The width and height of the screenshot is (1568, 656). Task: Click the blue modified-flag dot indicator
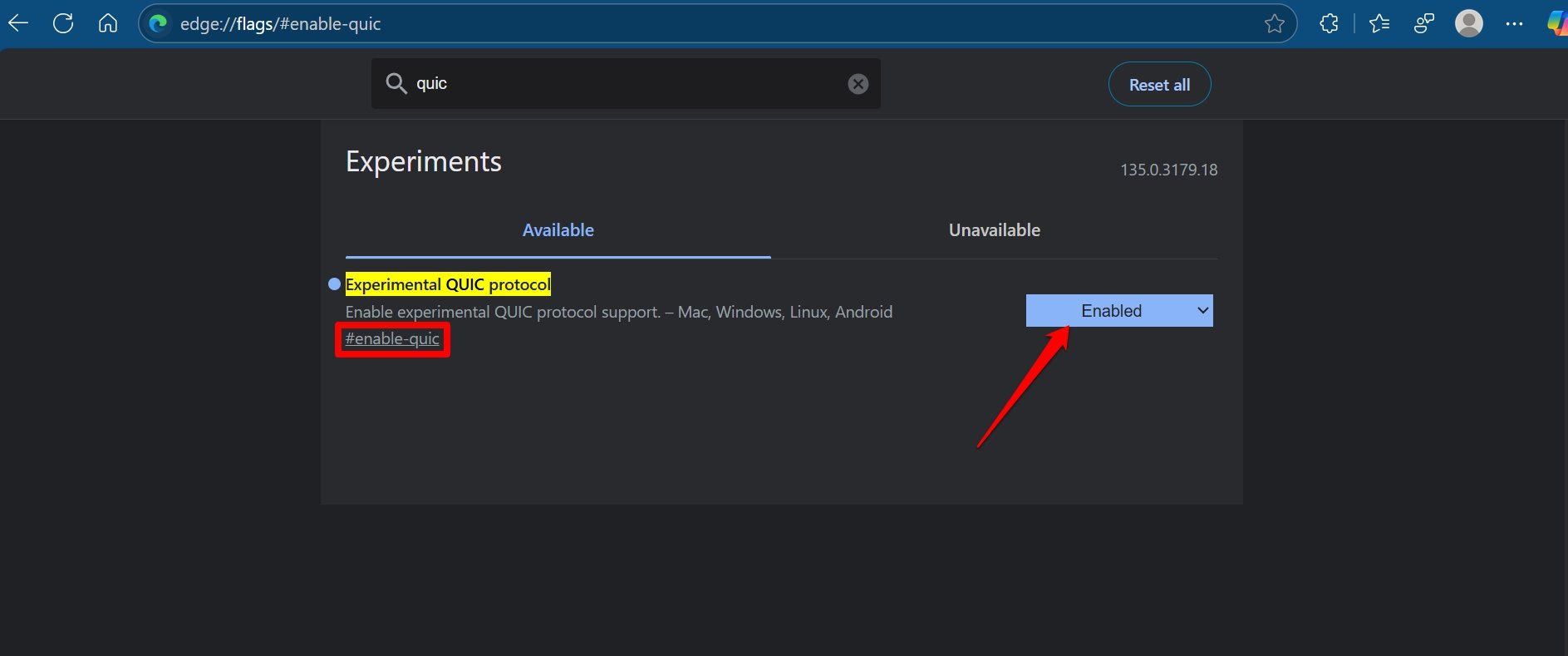pos(334,284)
